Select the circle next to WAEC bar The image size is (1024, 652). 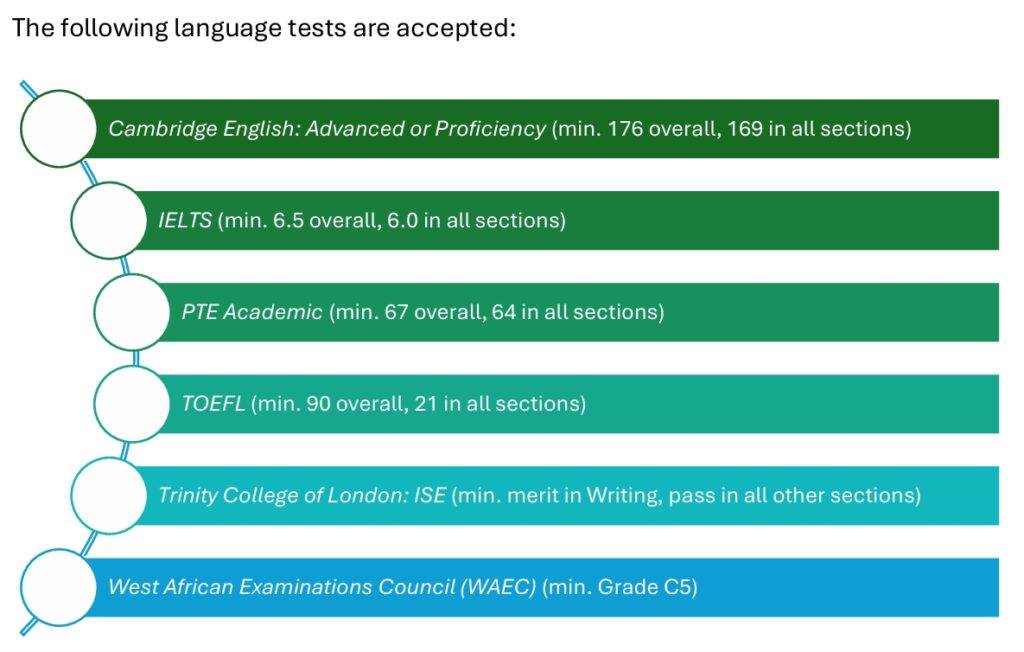click(x=59, y=587)
